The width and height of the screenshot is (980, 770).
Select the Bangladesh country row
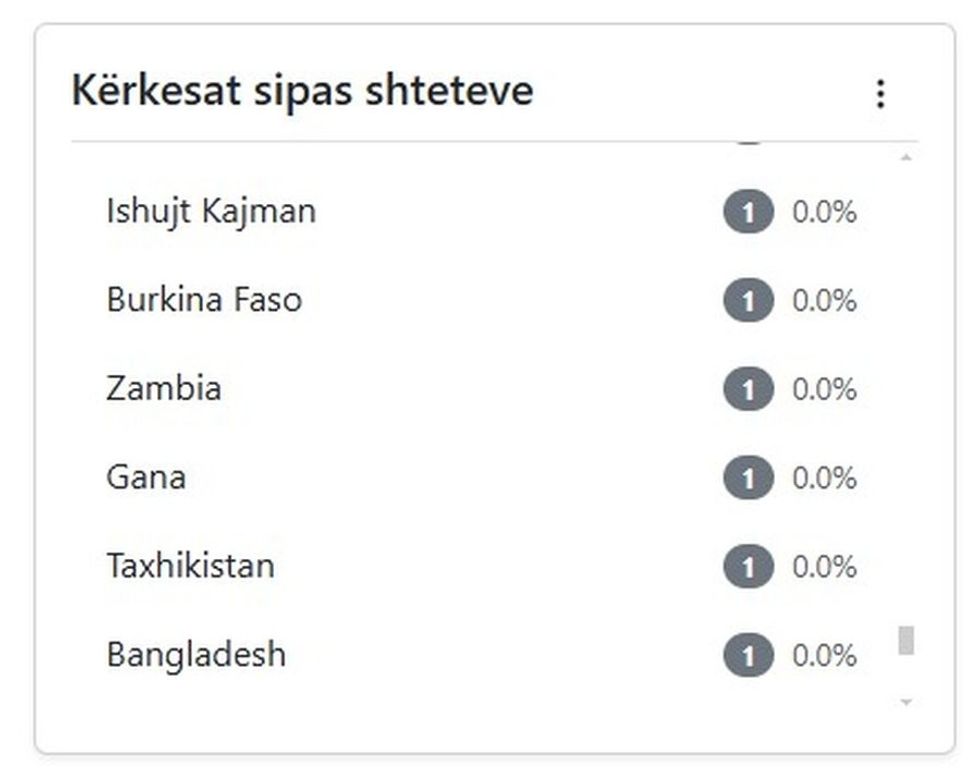[x=195, y=655]
